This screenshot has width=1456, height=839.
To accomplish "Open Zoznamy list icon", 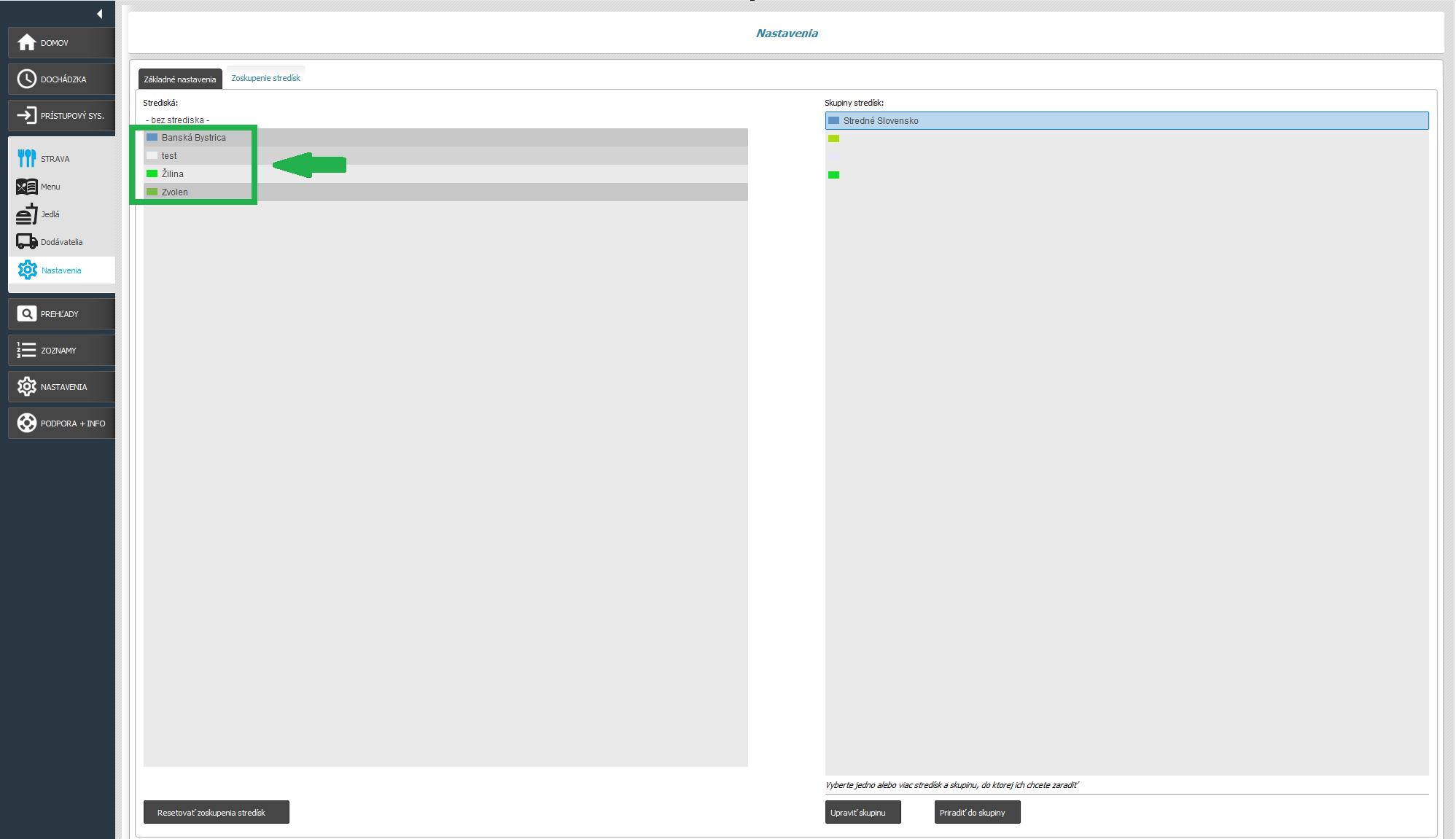I will coord(27,350).
